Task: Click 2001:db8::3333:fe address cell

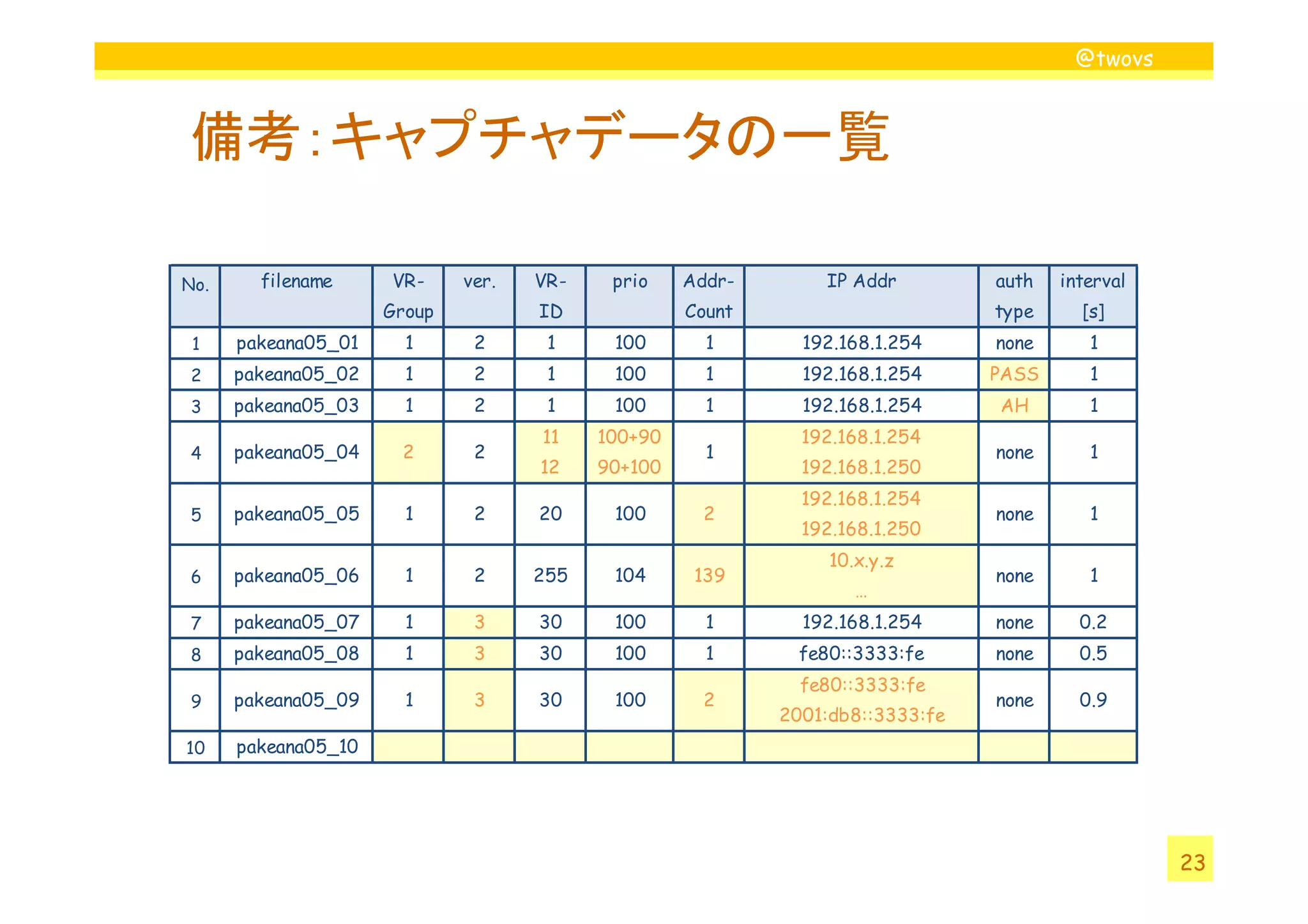Action: (862, 715)
